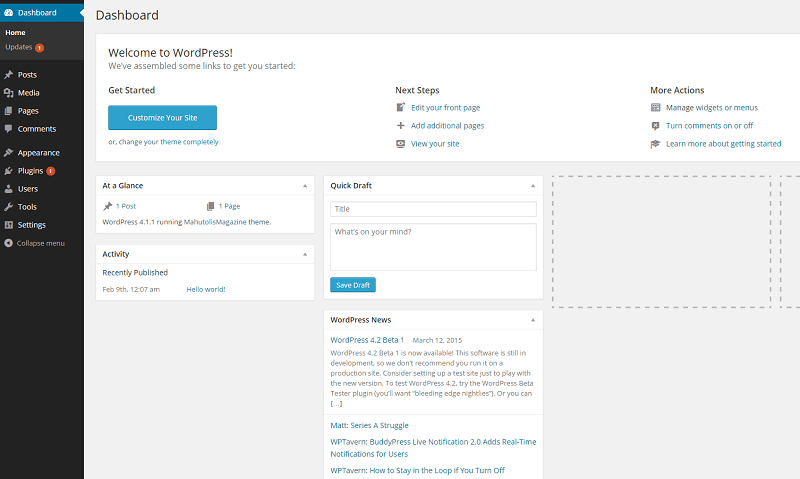Open the Hello world! post link
The image size is (800, 479).
[x=206, y=289]
